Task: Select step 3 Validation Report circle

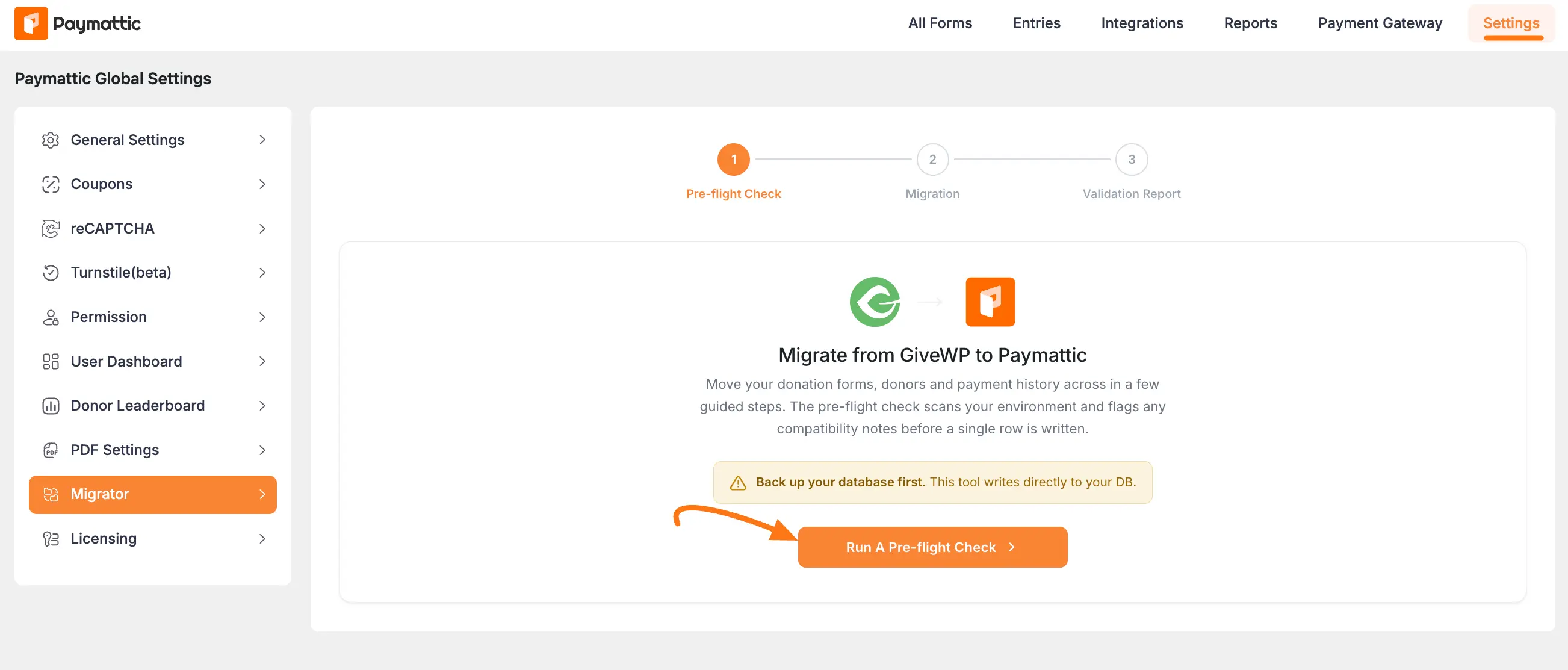Action: coord(1132,160)
